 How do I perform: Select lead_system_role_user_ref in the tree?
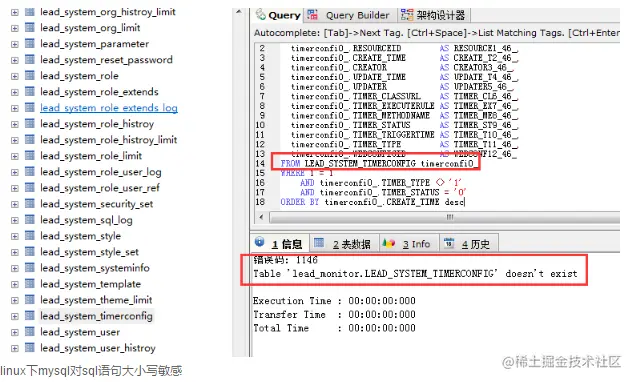coord(100,188)
